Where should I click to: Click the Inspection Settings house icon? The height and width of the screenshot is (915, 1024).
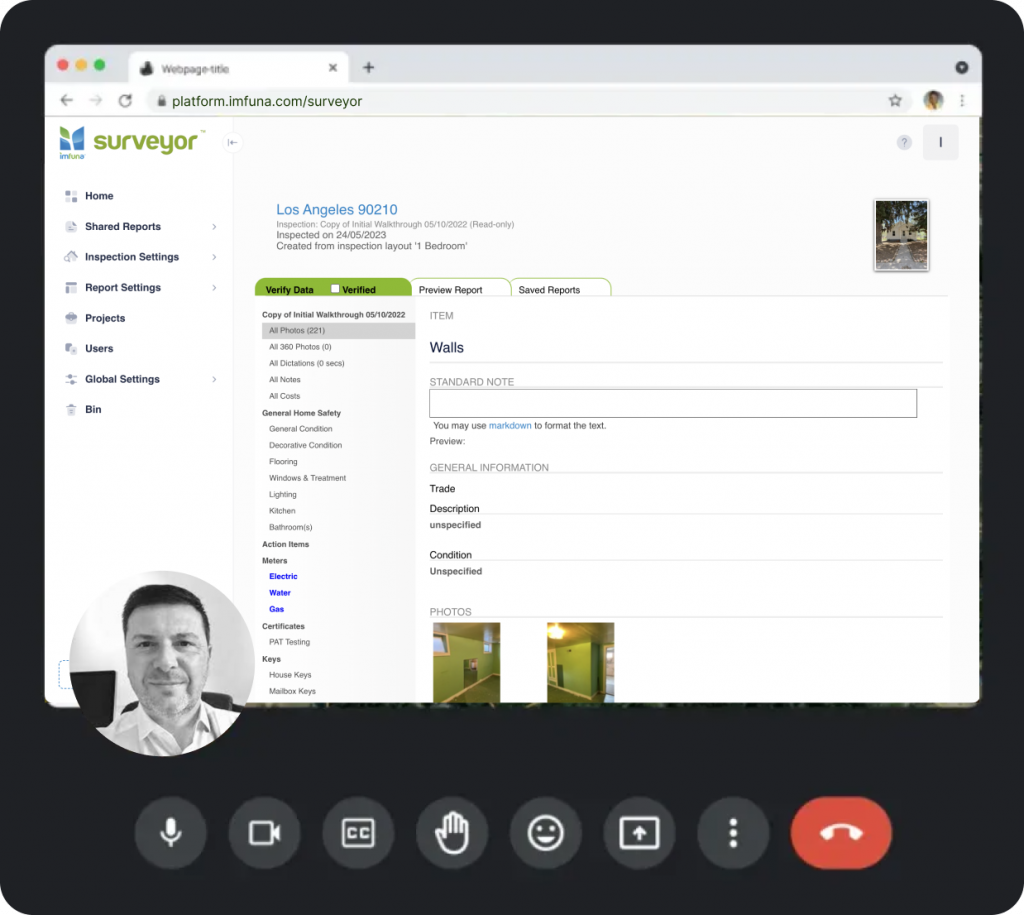point(70,257)
